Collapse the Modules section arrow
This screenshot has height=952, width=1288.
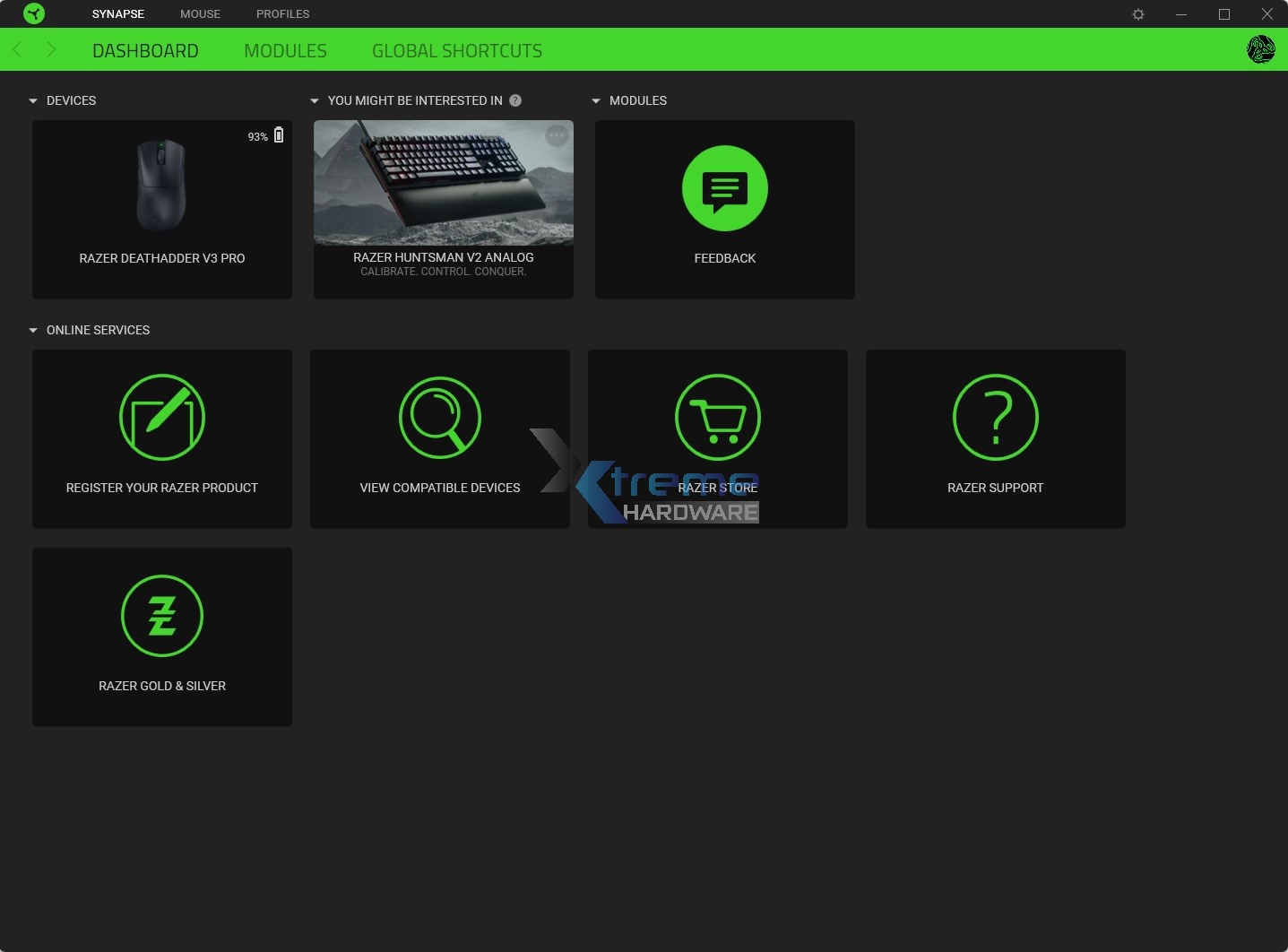pyautogui.click(x=596, y=101)
